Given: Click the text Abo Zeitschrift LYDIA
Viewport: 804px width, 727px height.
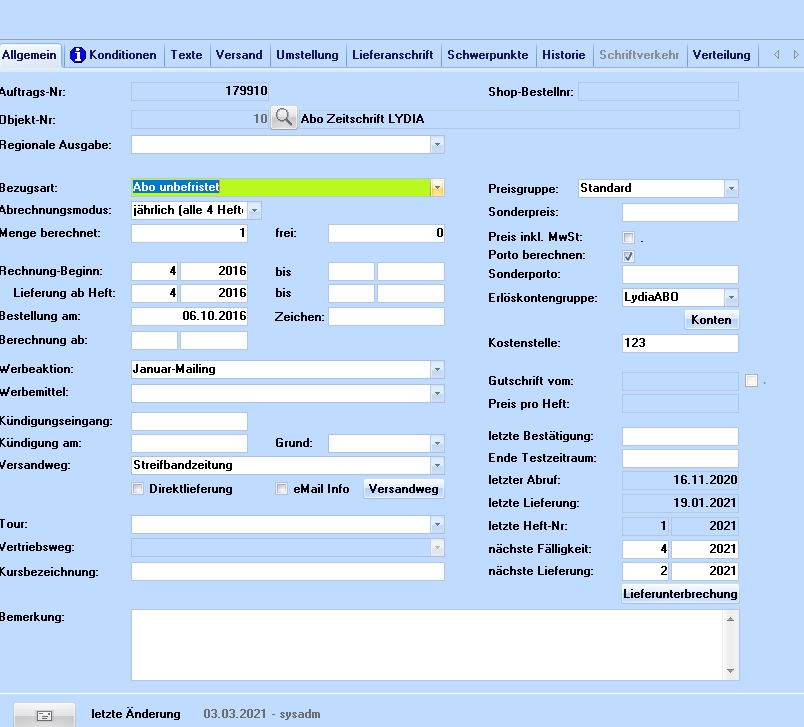Looking at the screenshot, I should click(362, 119).
